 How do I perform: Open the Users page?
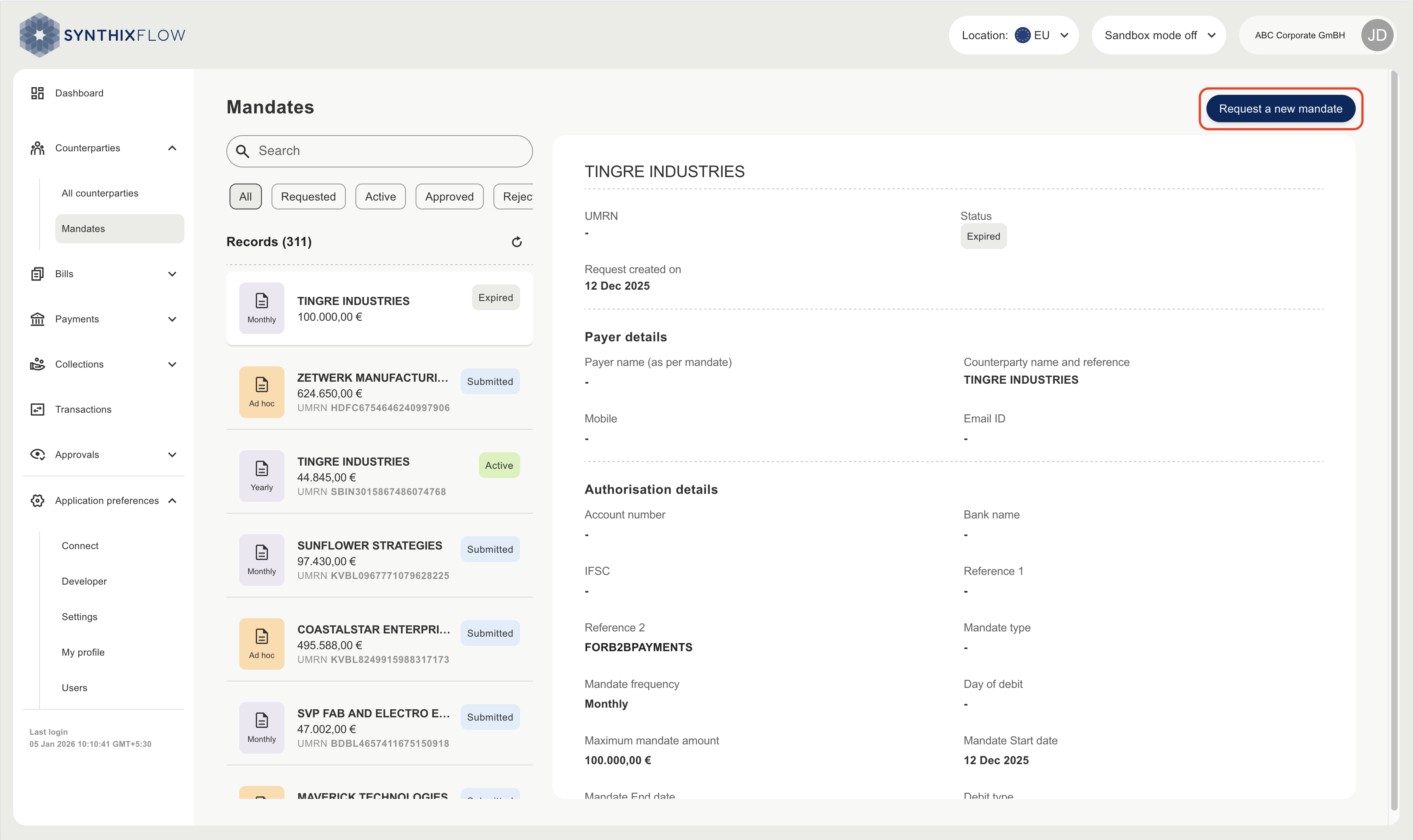[x=75, y=688]
